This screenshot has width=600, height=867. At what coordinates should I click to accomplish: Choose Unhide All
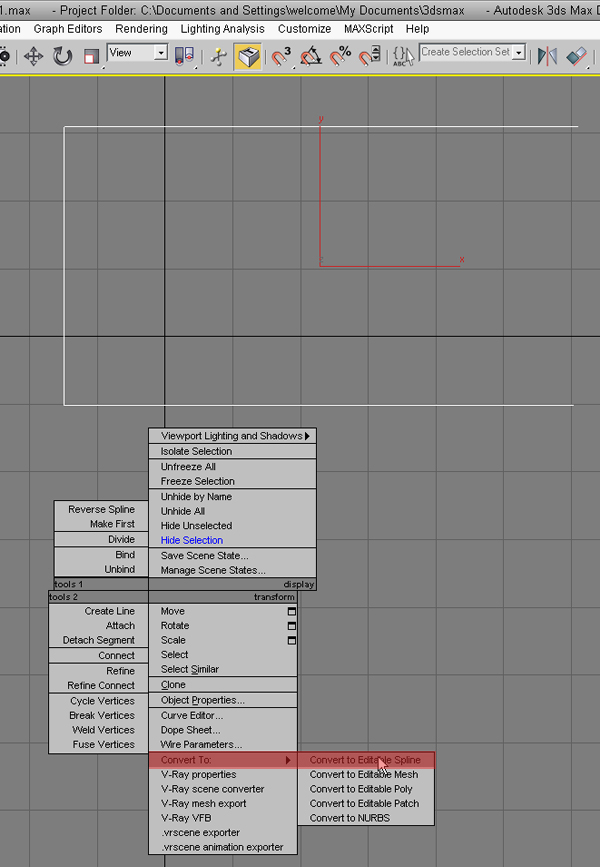pyautogui.click(x=232, y=511)
